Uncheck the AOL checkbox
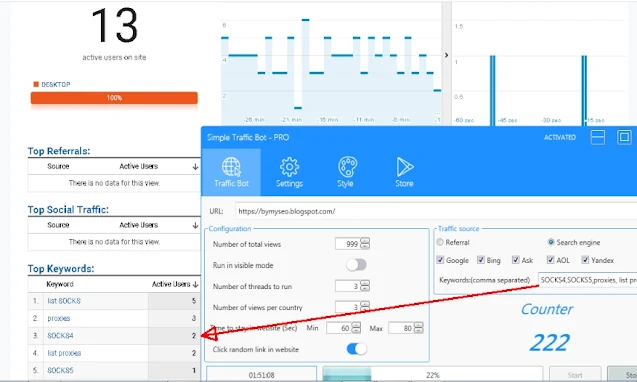The height and width of the screenshot is (382, 637). pyautogui.click(x=550, y=260)
